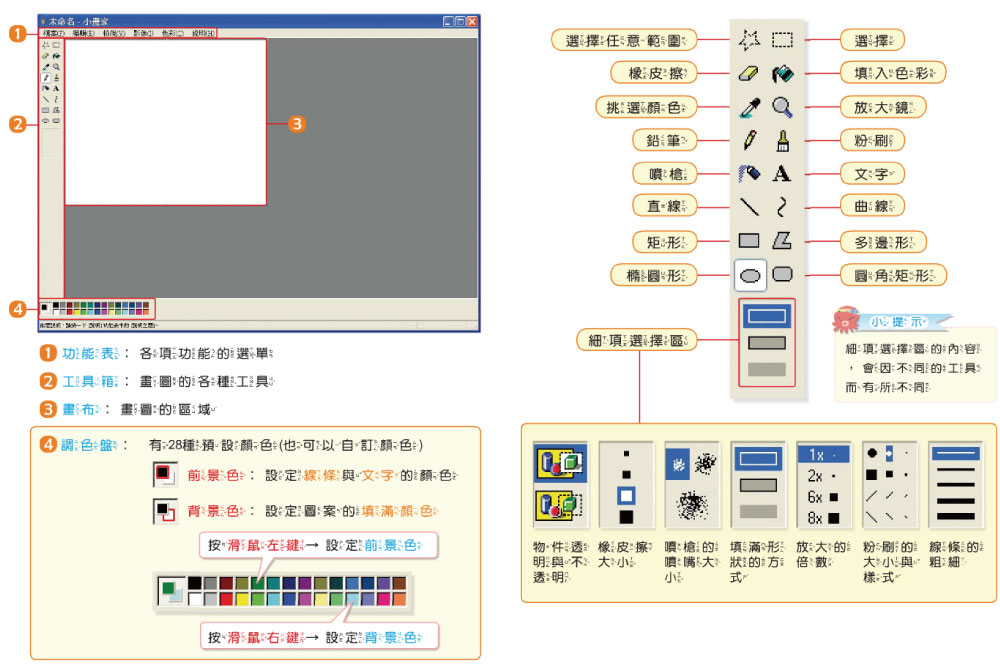
Task: Open the 影像(I) menu in menu bar
Action: click(142, 33)
